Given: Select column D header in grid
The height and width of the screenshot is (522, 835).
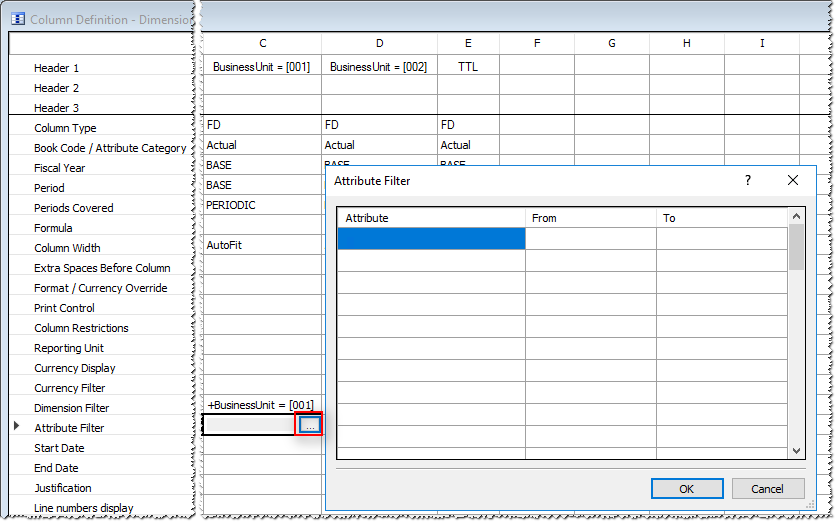Looking at the screenshot, I should coord(379,44).
